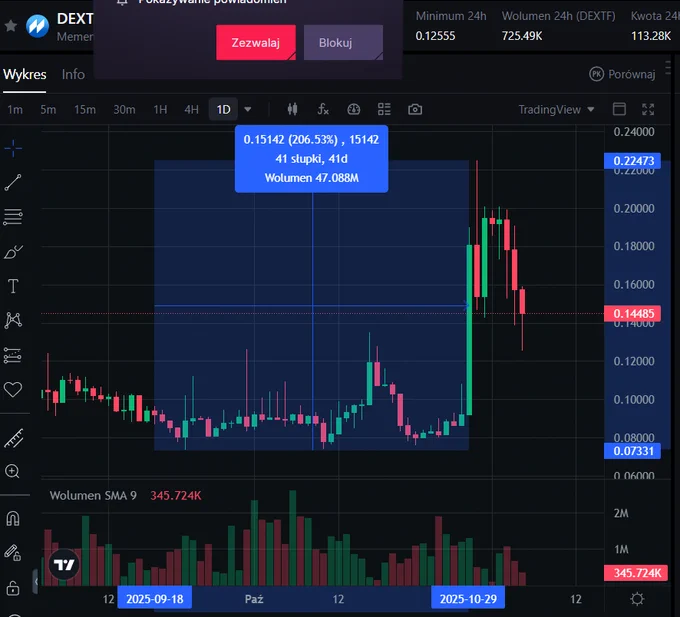Click the 2025-10-29 date label

tap(468, 599)
